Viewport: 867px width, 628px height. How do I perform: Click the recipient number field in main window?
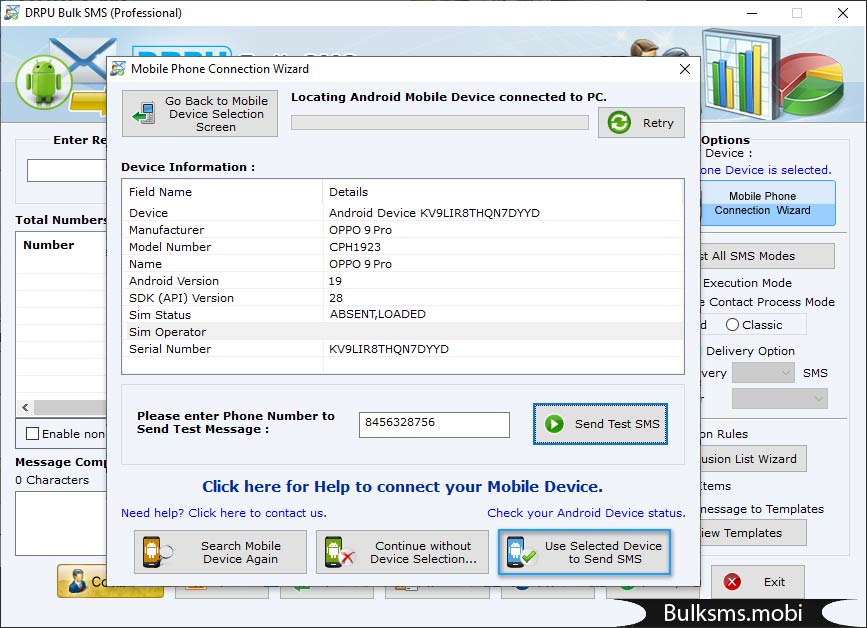[x=67, y=170]
